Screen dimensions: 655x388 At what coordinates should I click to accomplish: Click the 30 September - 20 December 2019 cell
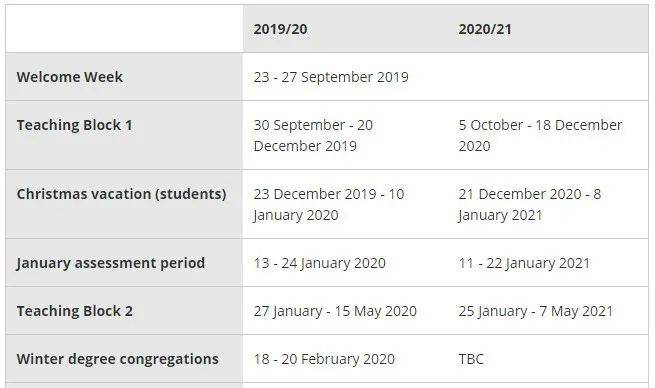[313, 135]
